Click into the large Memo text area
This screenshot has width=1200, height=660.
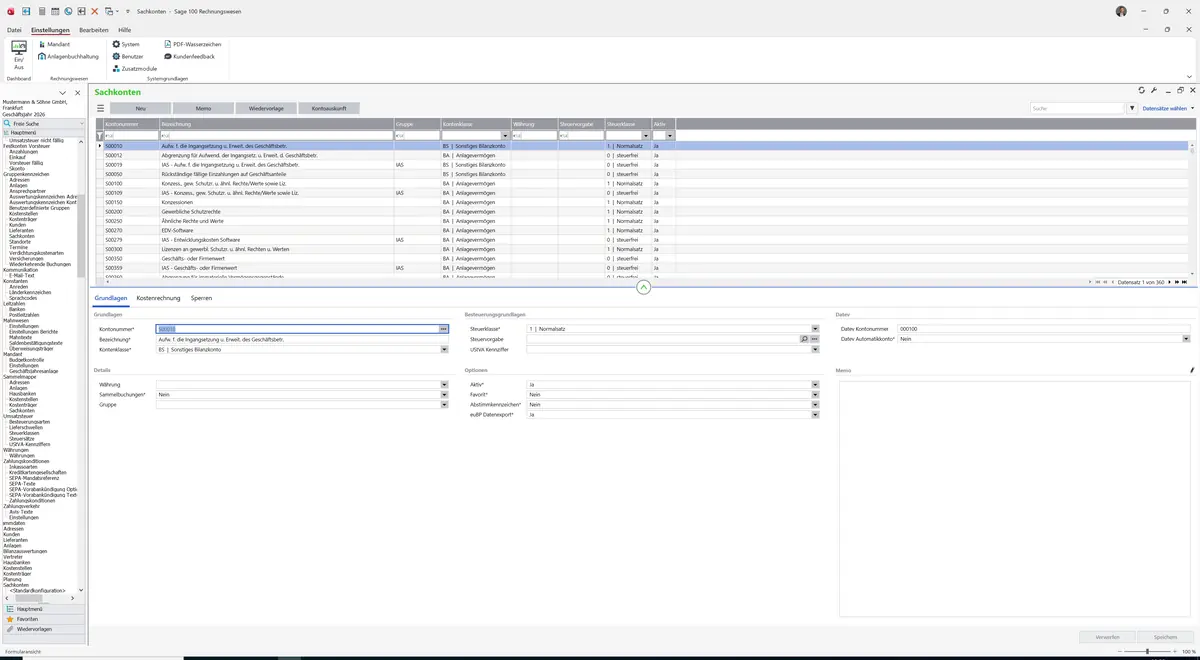click(x=1016, y=500)
